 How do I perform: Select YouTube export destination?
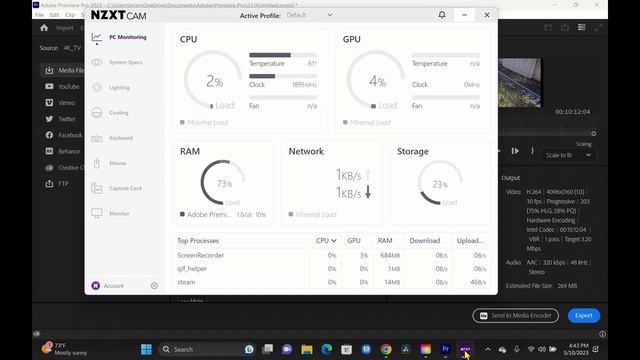click(x=62, y=87)
